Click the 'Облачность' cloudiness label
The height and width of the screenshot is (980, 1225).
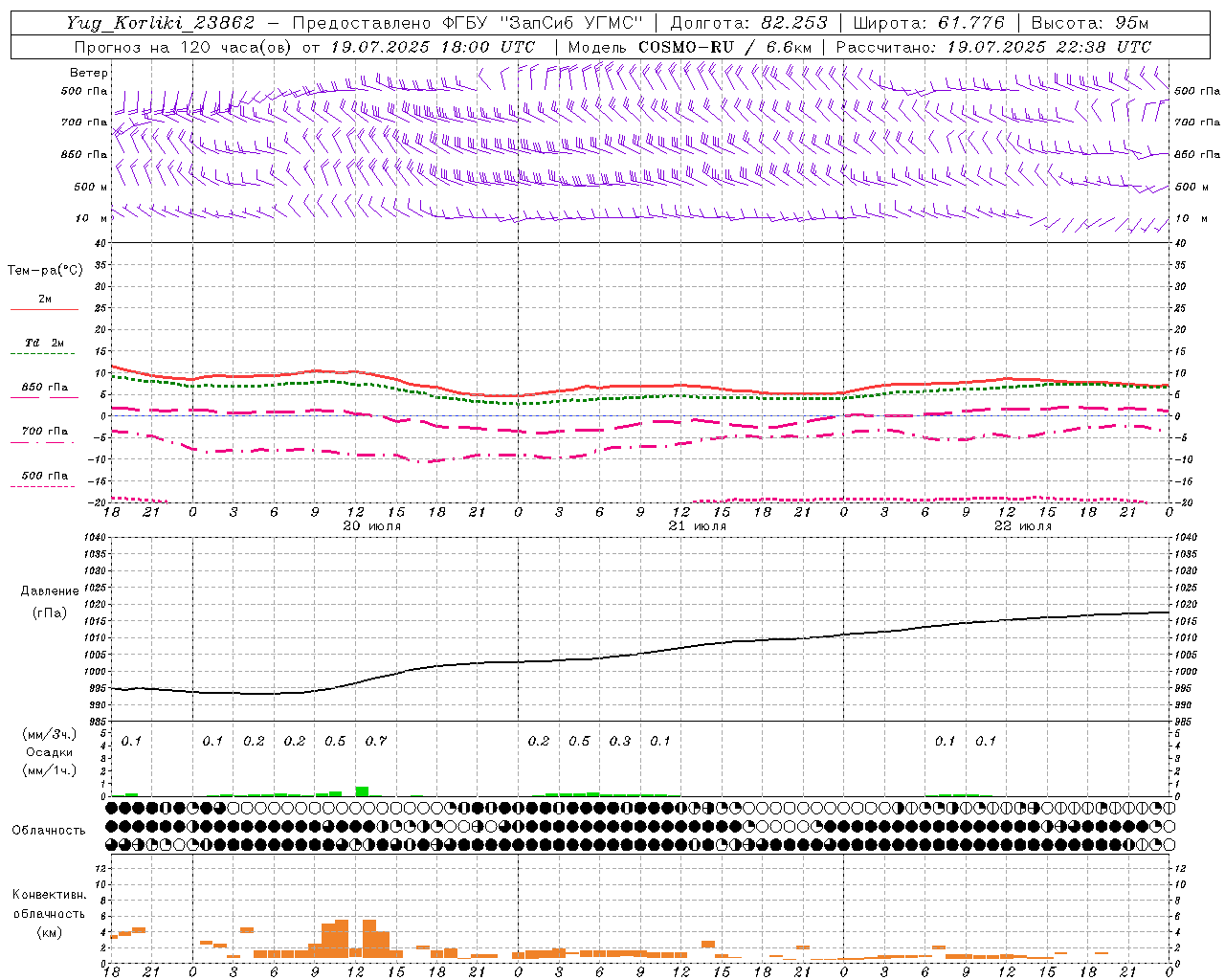49,831
